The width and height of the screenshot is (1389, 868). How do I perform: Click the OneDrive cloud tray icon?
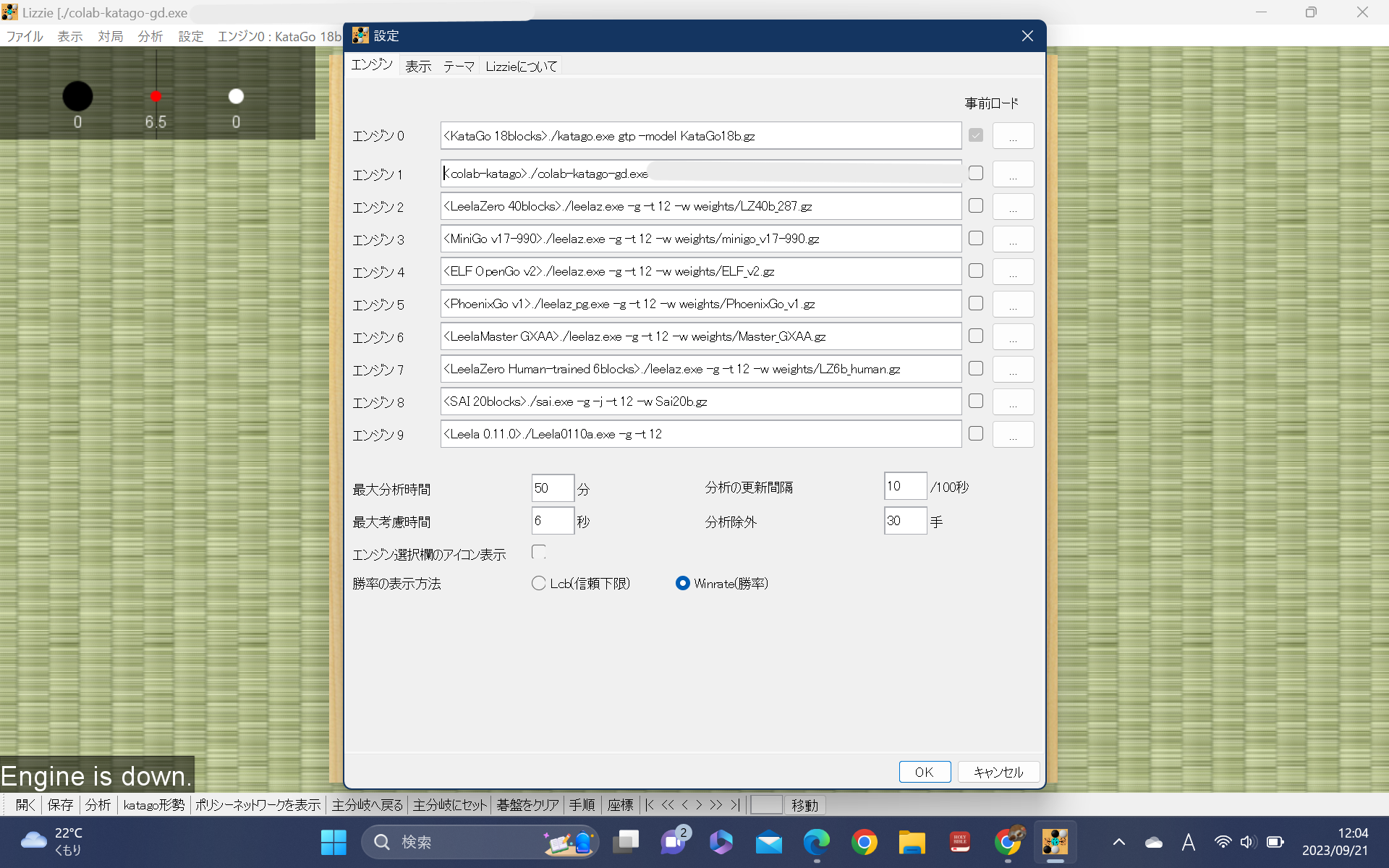[1154, 842]
